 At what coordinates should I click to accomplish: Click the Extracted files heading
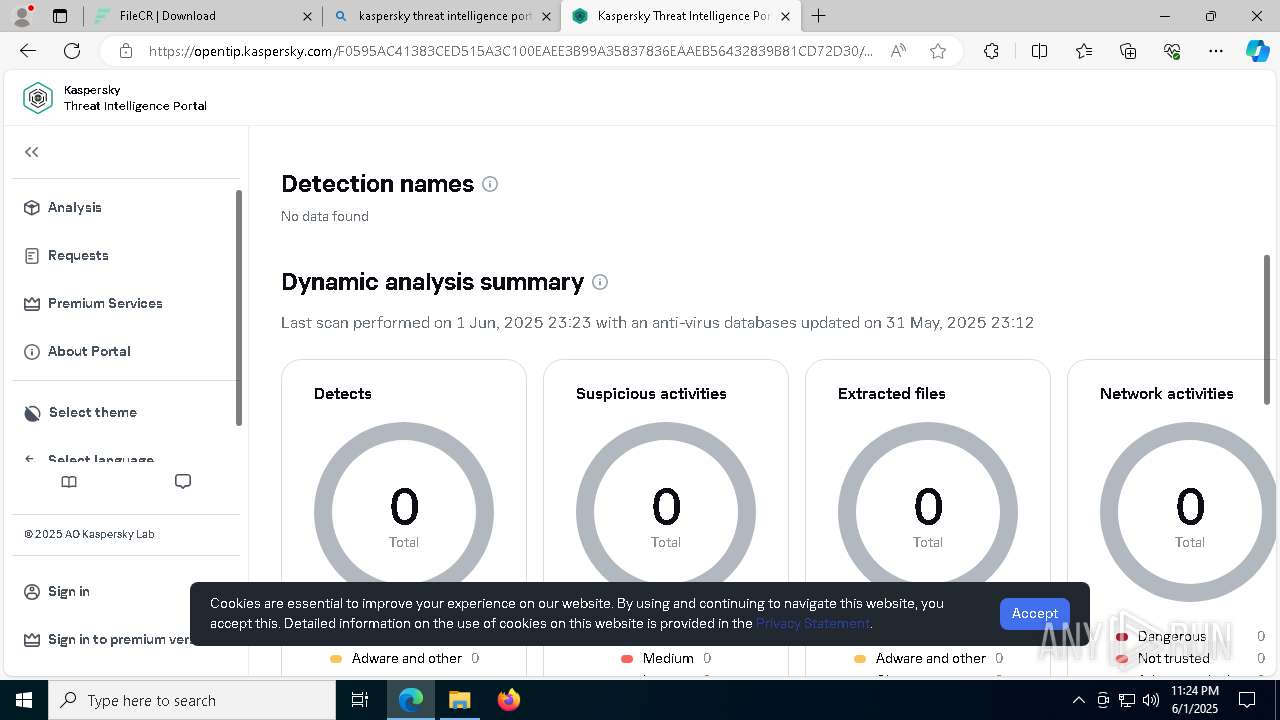pyautogui.click(x=892, y=394)
